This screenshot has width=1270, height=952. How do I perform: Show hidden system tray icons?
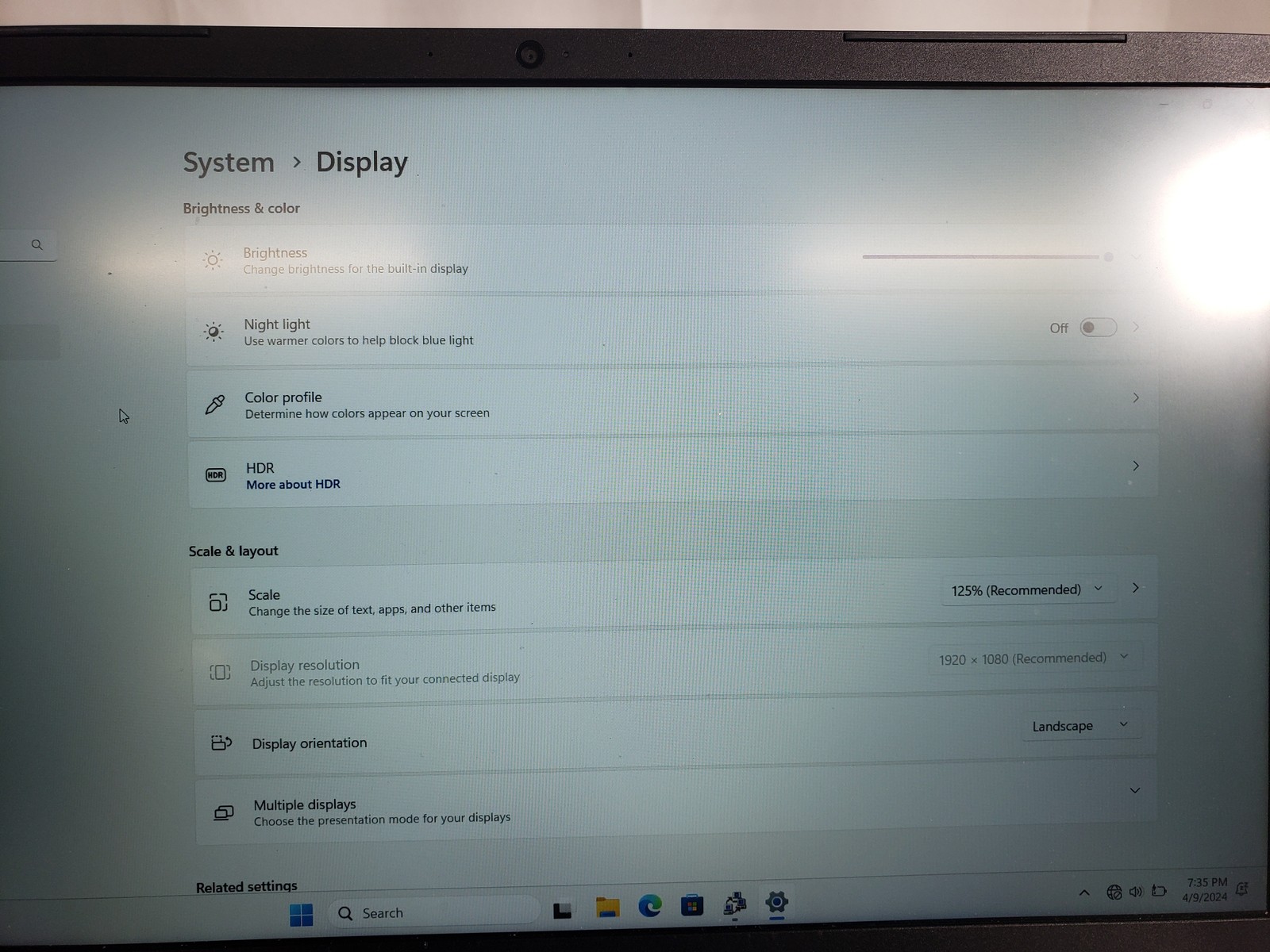1084,892
